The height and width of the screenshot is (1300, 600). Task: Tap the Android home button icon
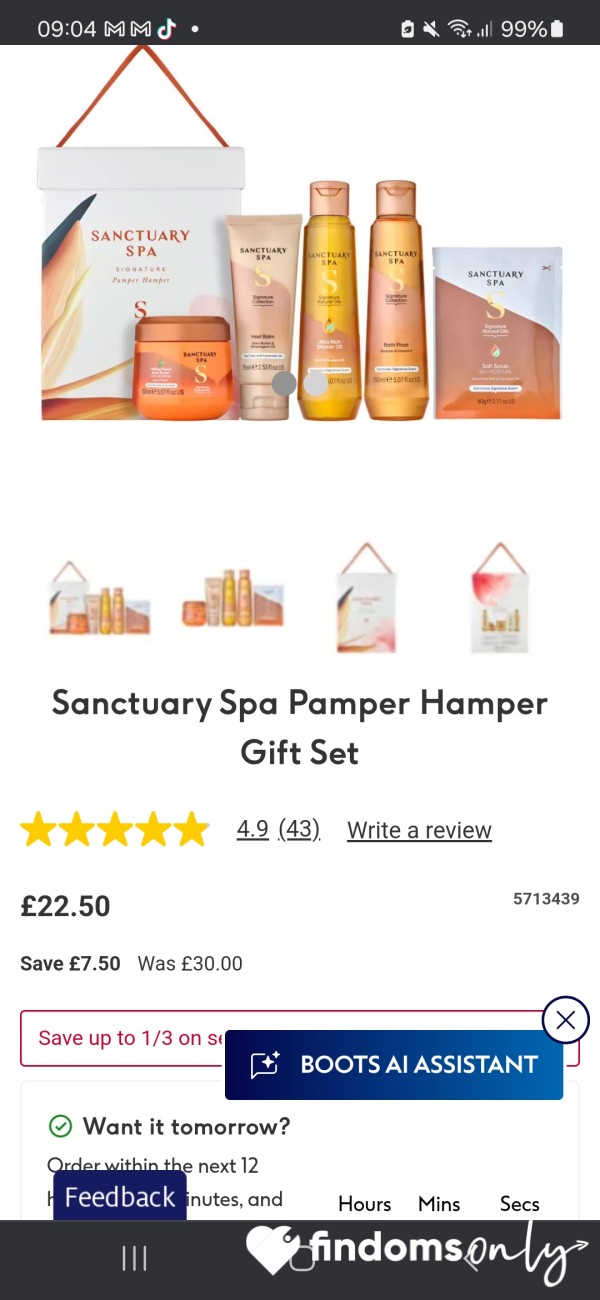pyautogui.click(x=301, y=1258)
